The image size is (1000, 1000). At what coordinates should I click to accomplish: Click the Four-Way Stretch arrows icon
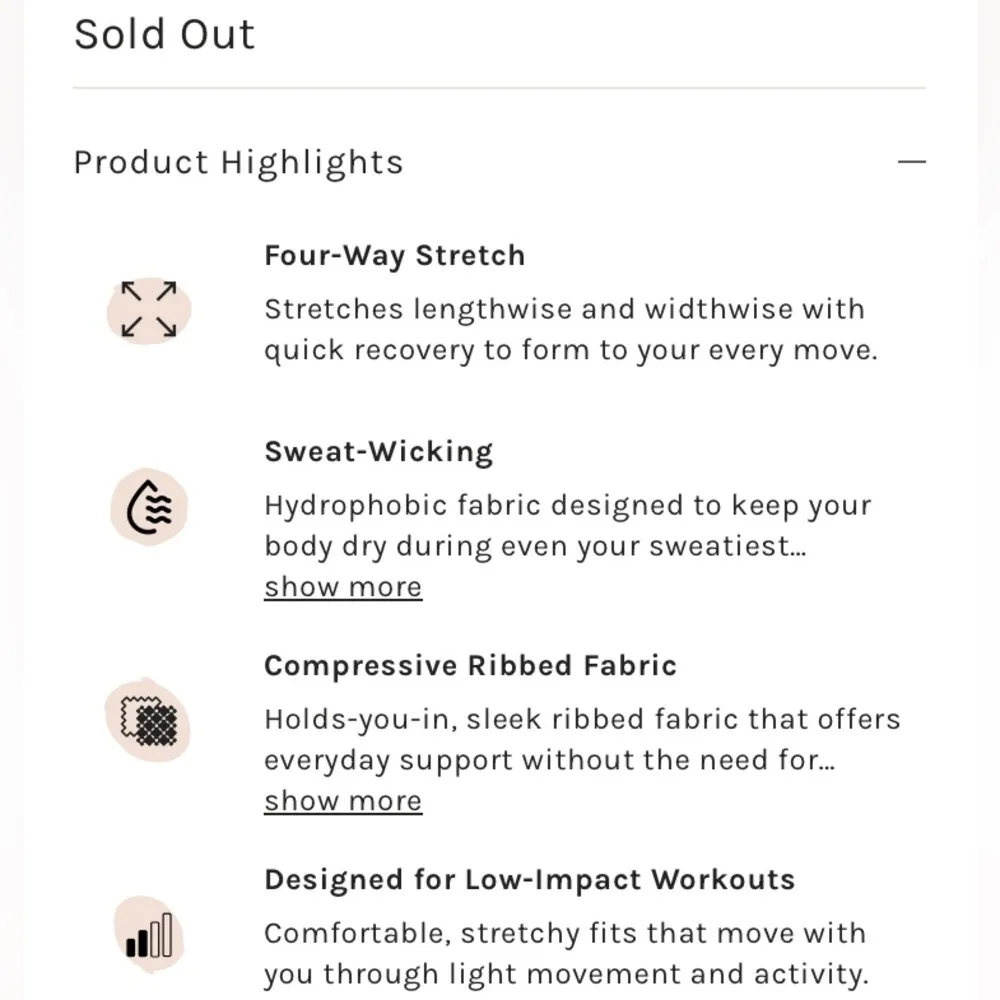point(149,309)
